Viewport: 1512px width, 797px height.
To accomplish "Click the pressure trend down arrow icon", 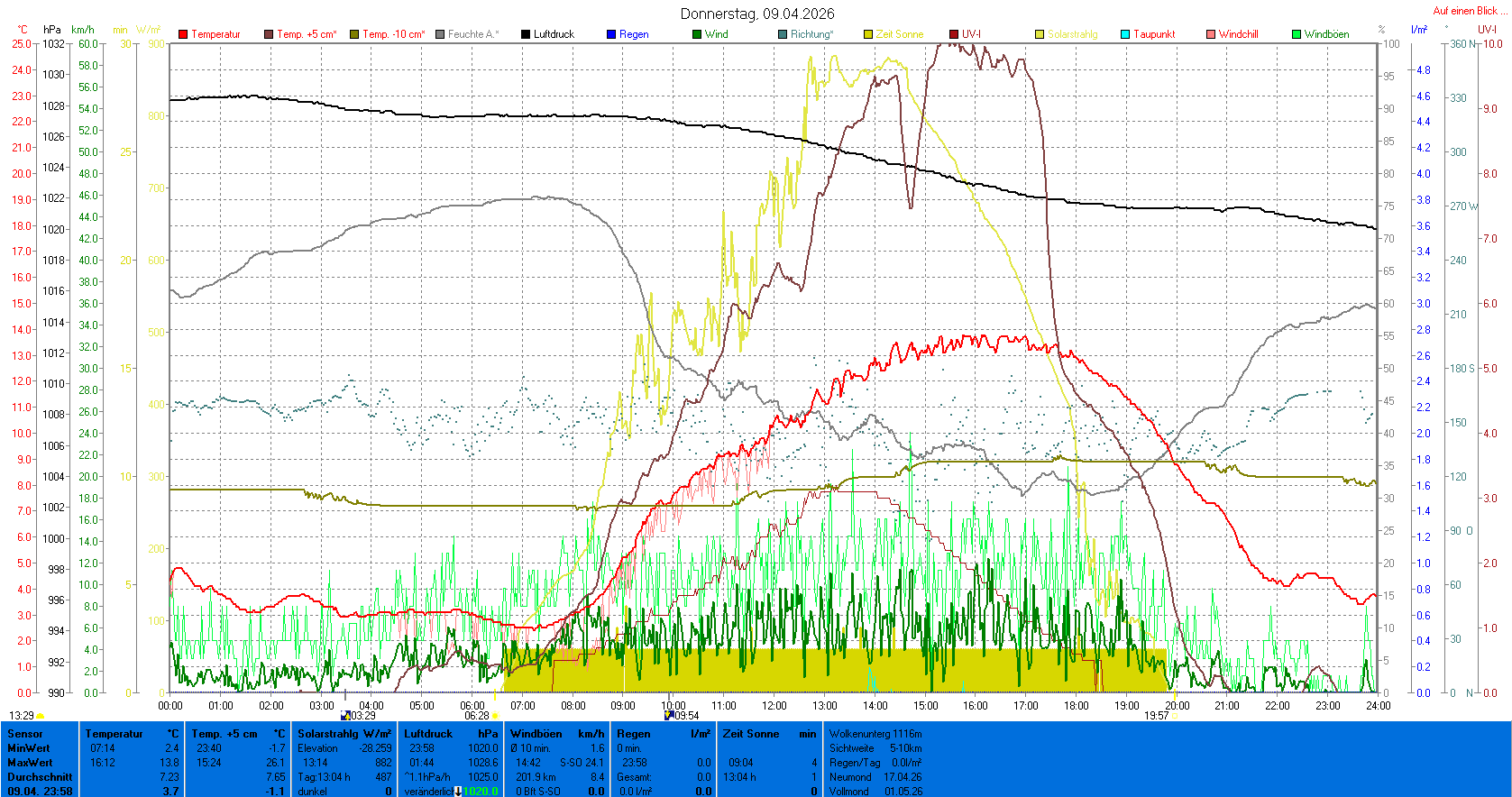I will pyautogui.click(x=458, y=792).
